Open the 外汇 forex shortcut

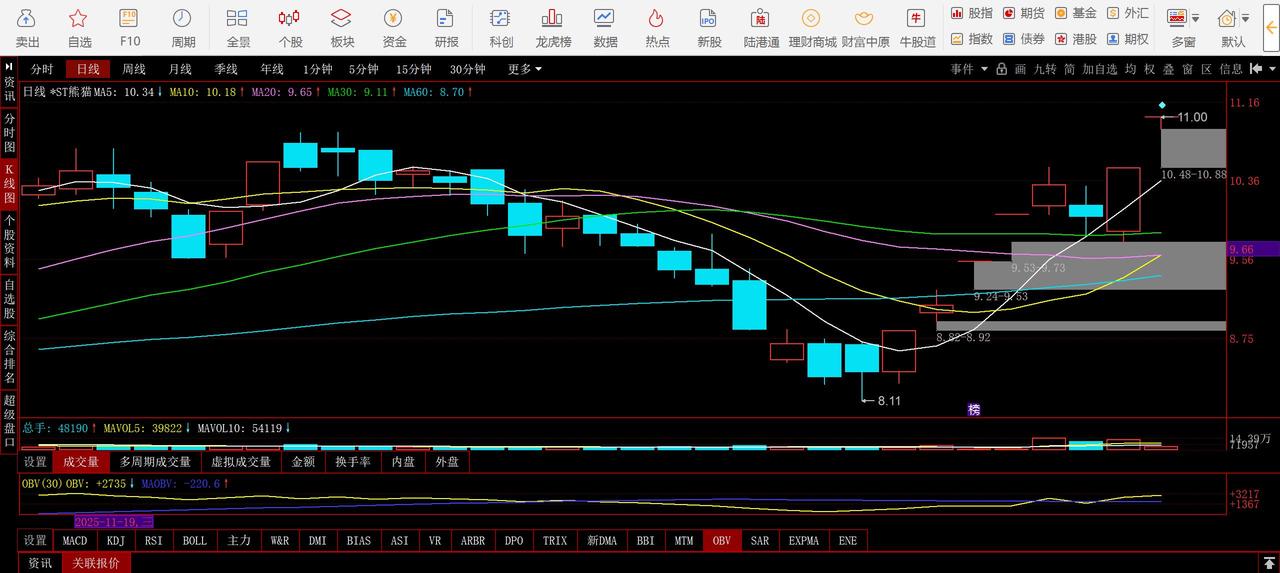(1127, 13)
